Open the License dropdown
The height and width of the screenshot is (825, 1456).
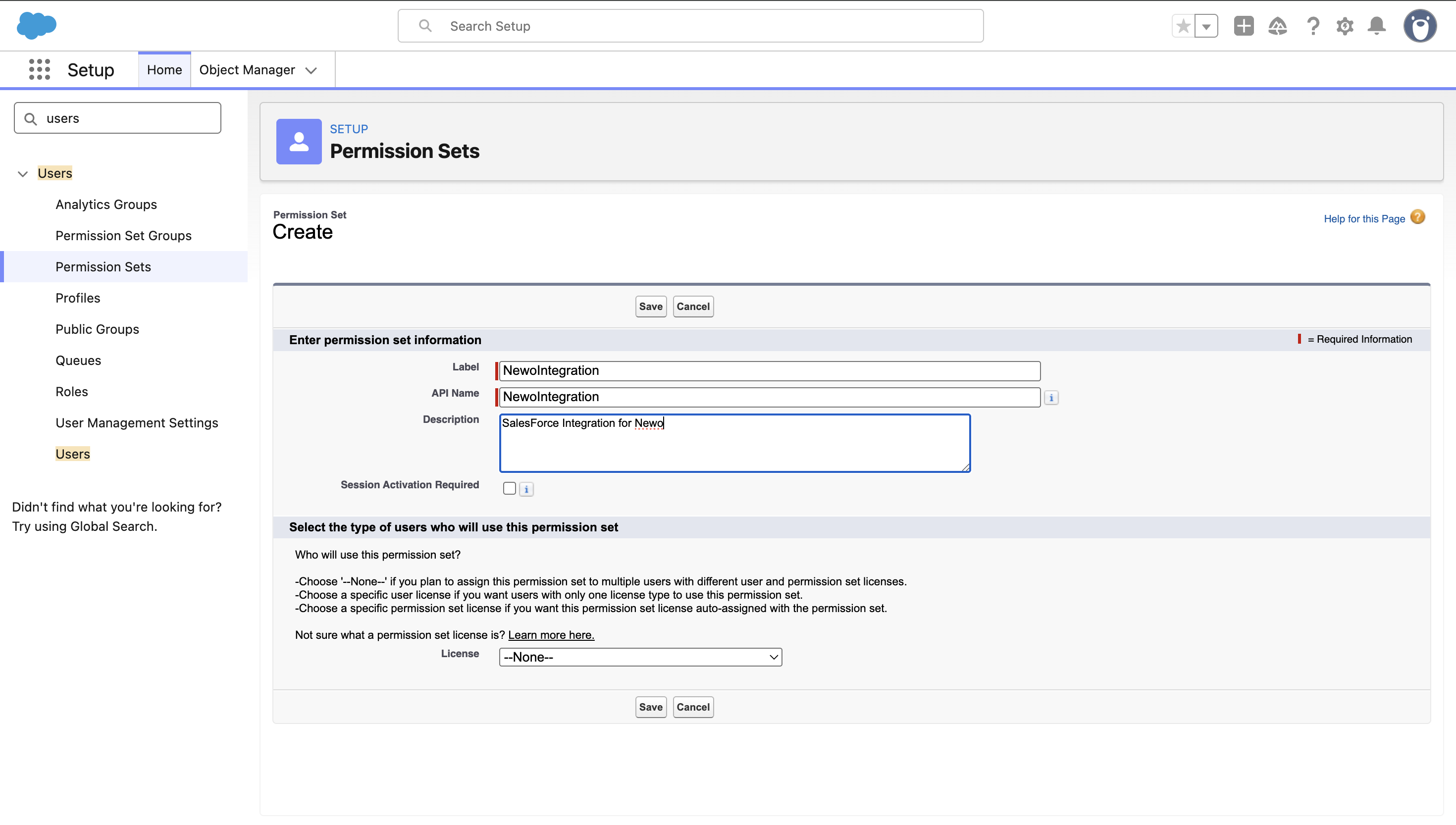(640, 657)
